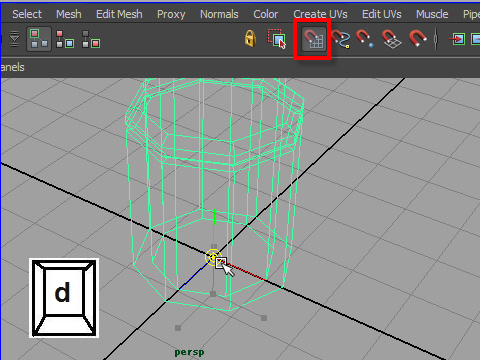The width and height of the screenshot is (480, 360).
Task: Open the Normals menu
Action: point(219,14)
